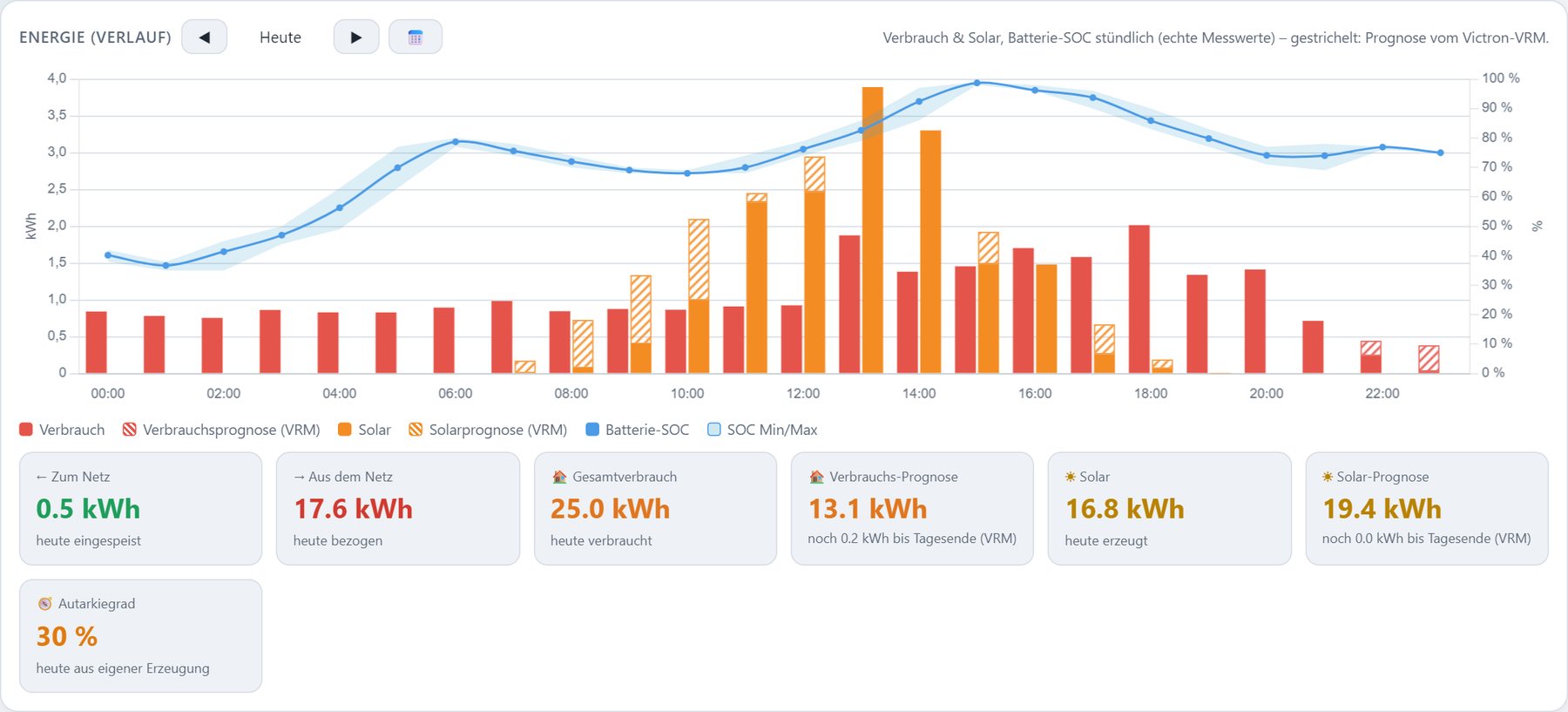The image size is (1568, 712).
Task: Open the calendar date picker icon
Action: click(416, 37)
